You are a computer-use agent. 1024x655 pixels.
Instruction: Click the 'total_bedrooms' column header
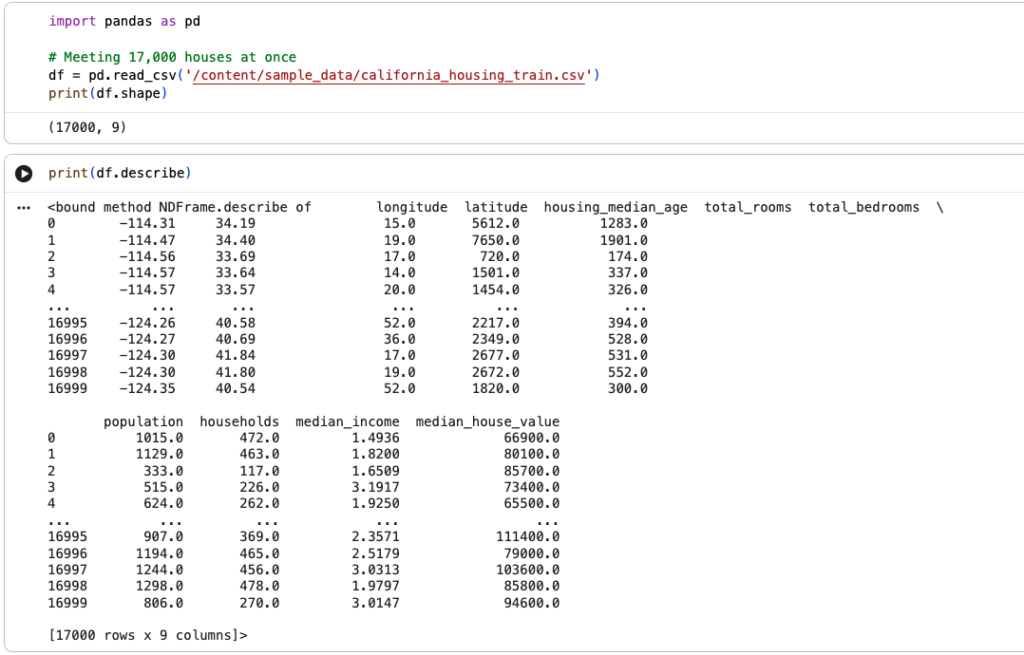pyautogui.click(x=863, y=208)
